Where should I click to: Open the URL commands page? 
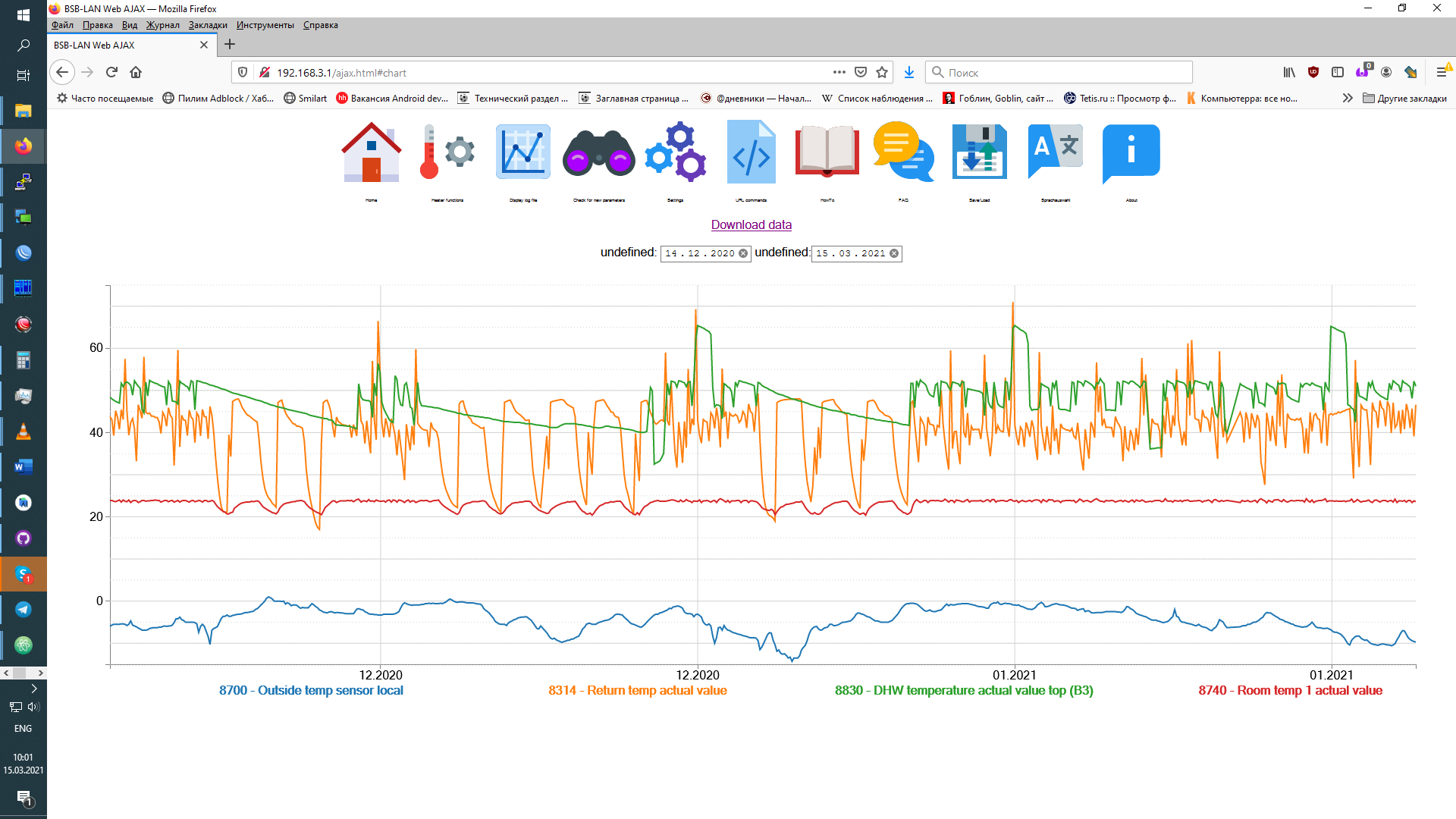[751, 152]
